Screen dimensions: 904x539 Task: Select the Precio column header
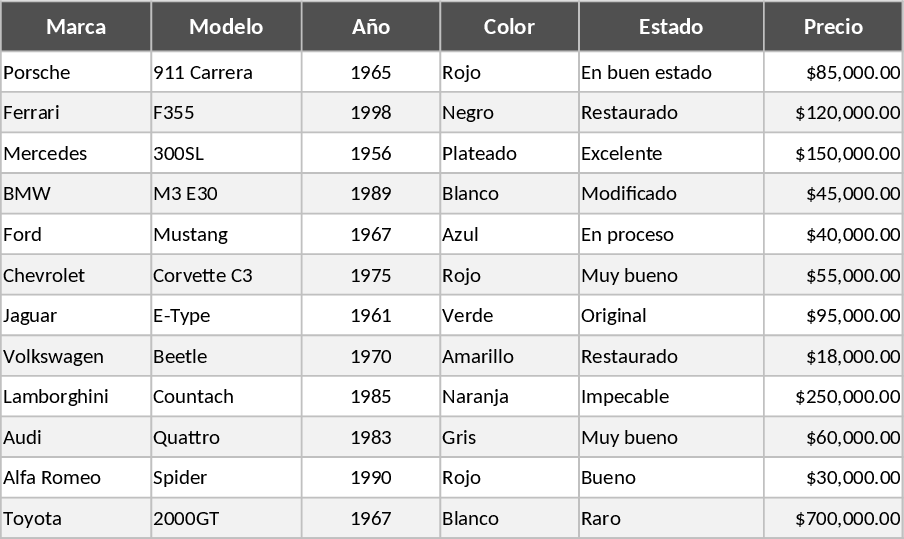pos(833,27)
